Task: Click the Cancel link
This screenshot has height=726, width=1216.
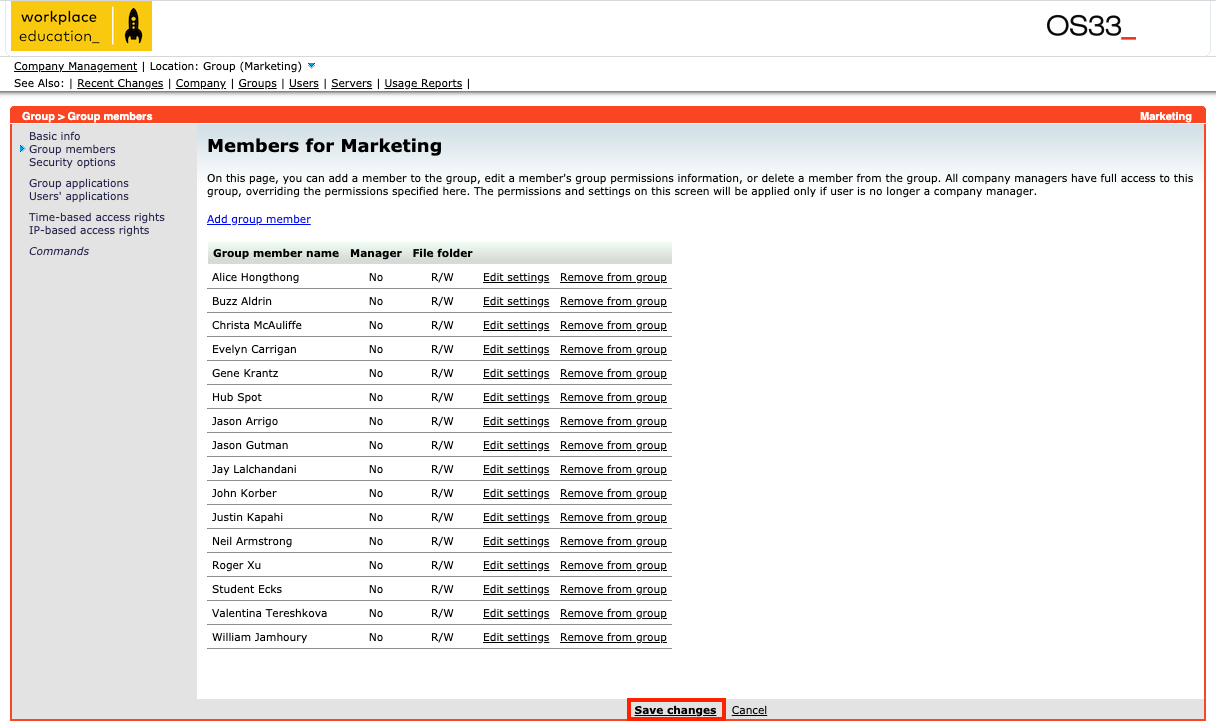Action: tap(749, 710)
